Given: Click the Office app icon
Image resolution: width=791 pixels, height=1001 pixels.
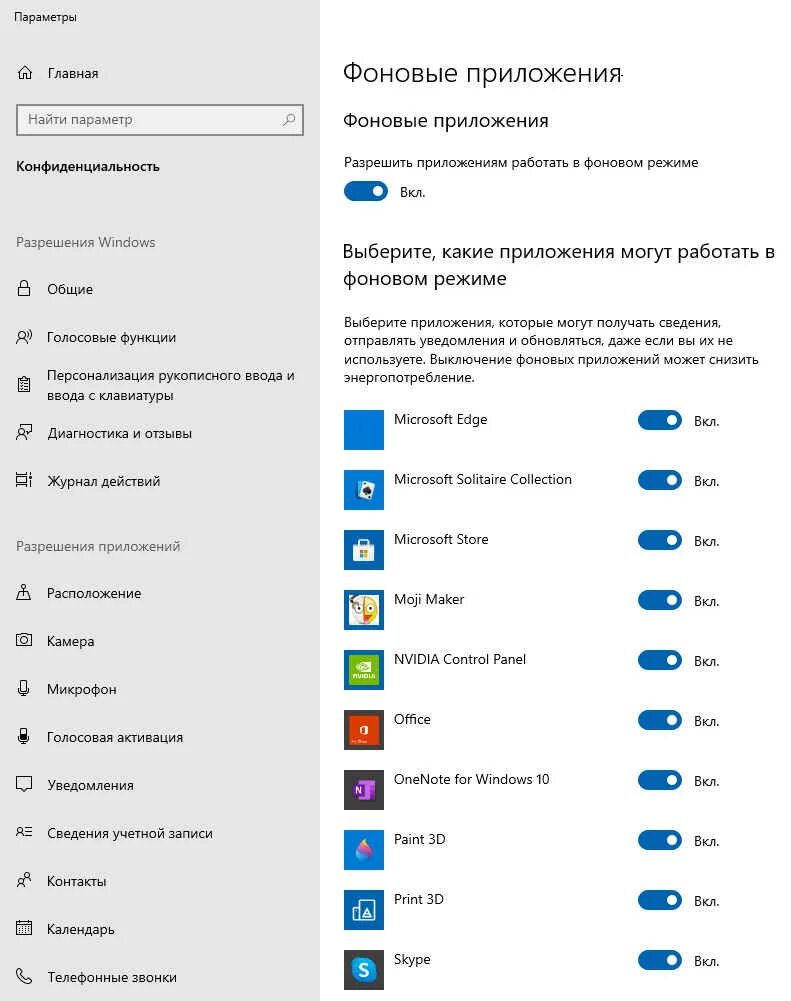Looking at the screenshot, I should click(x=364, y=730).
